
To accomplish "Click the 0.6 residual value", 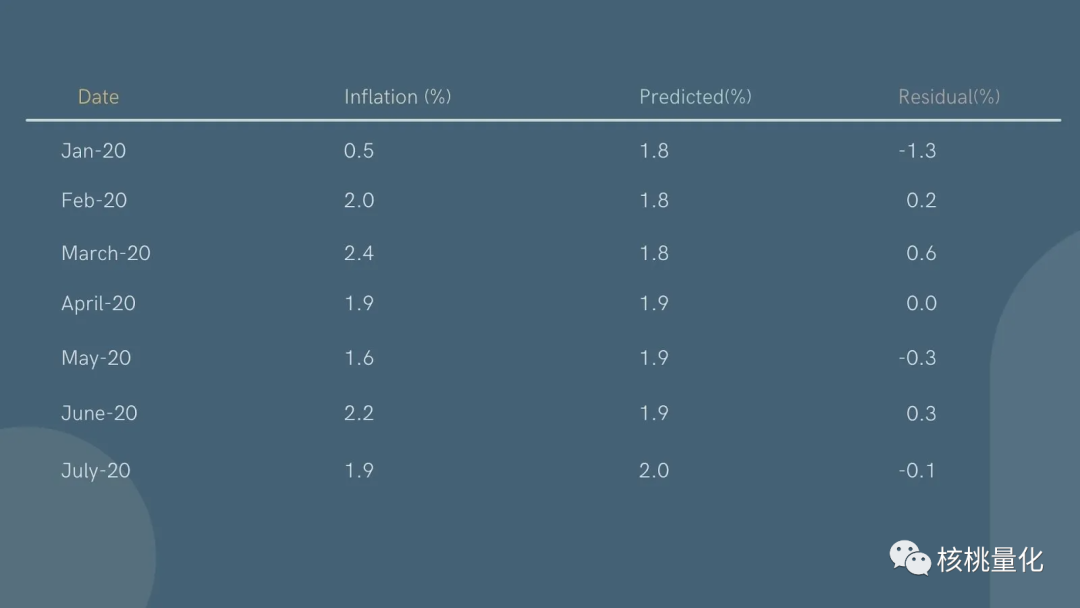I will pos(922,253).
